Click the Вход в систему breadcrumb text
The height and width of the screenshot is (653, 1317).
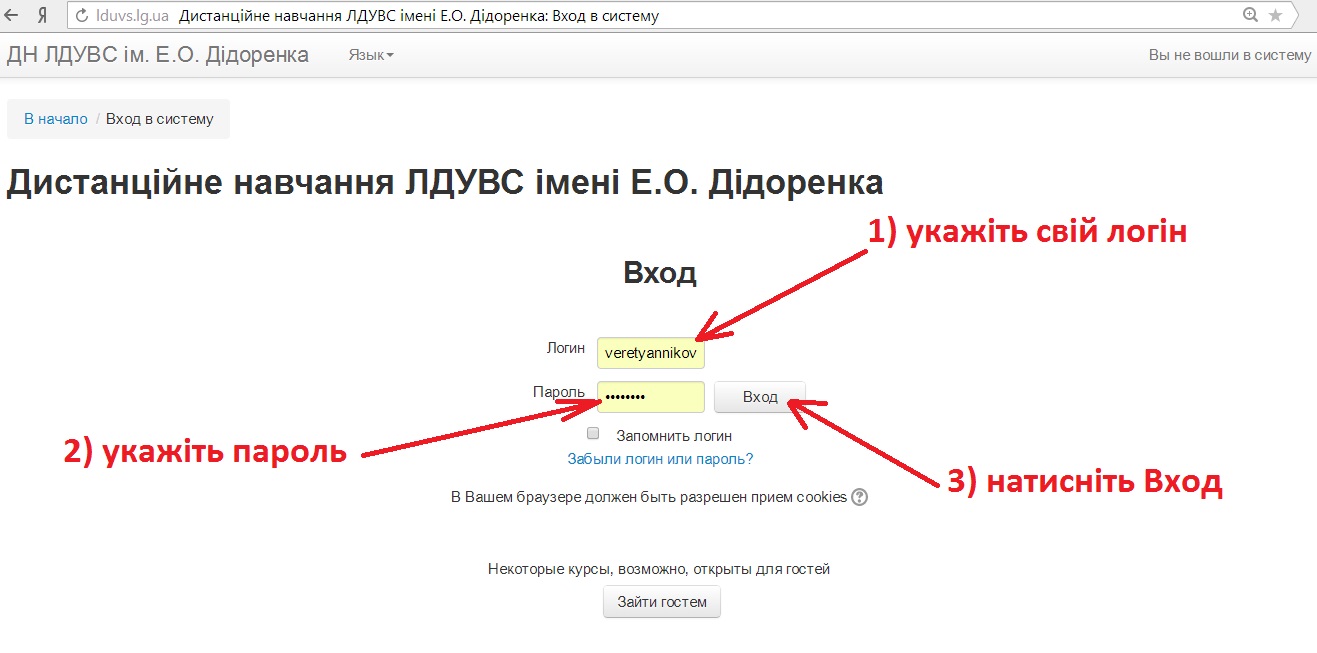click(160, 119)
